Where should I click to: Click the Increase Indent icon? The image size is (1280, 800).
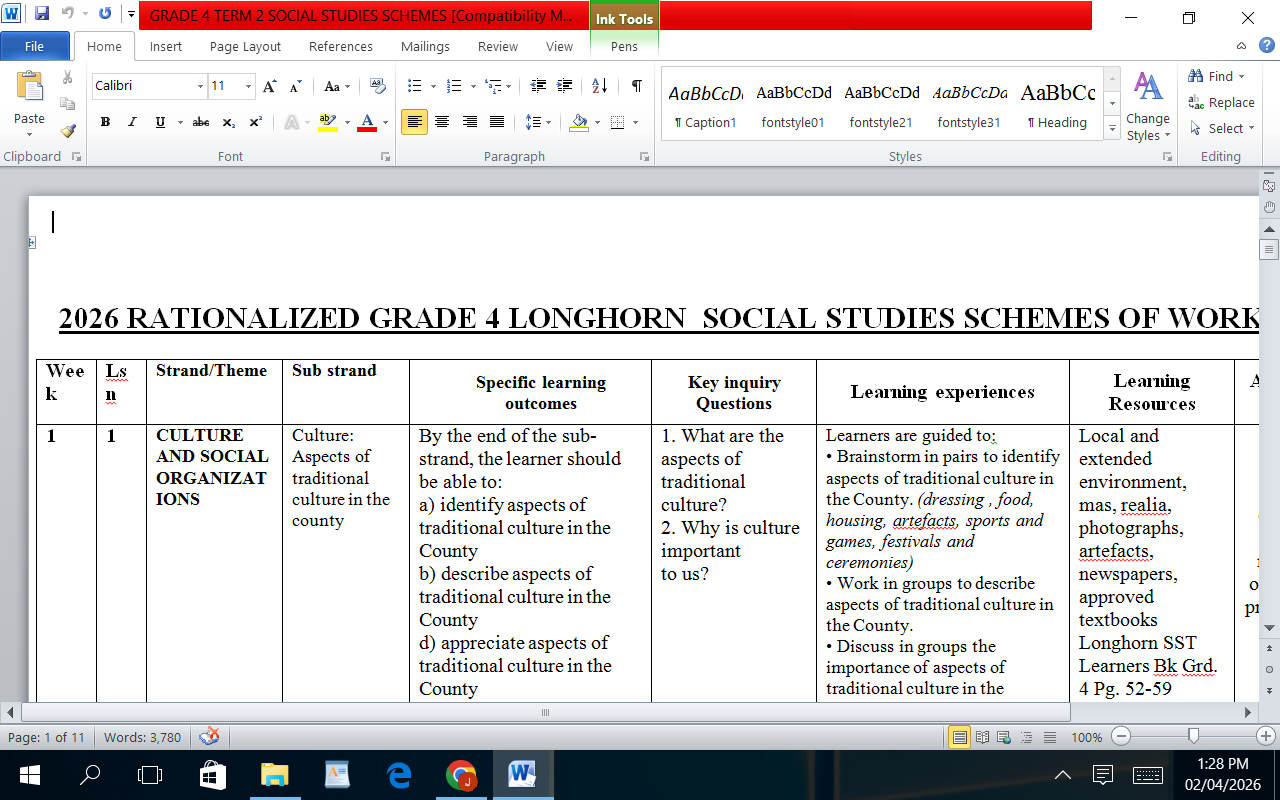coord(565,86)
